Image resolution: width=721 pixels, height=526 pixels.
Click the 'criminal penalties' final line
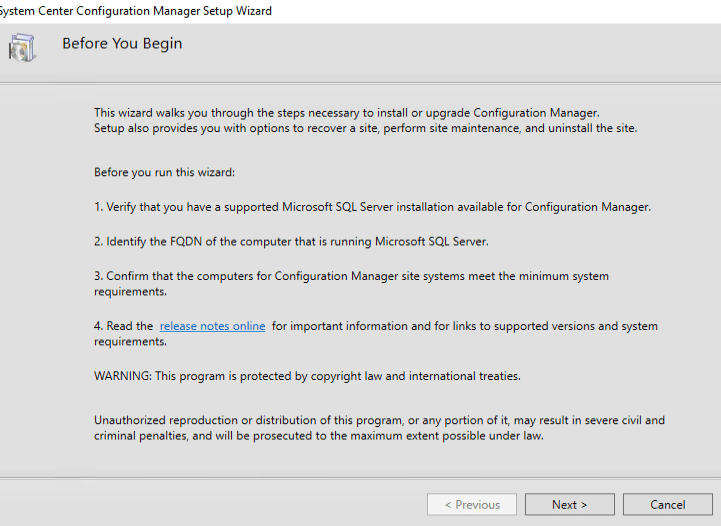[318, 436]
